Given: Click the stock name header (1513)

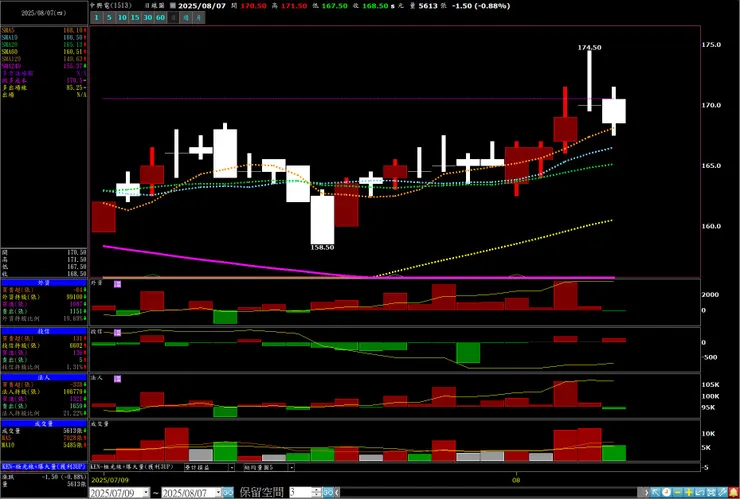Looking at the screenshot, I should (x=111, y=6).
